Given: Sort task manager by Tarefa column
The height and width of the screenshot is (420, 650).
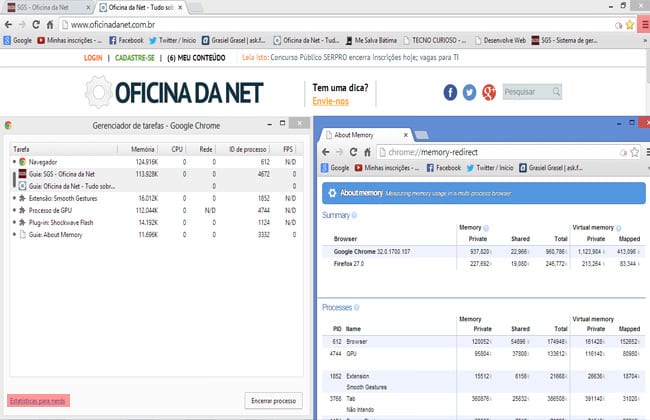Looking at the screenshot, I should point(64,149).
